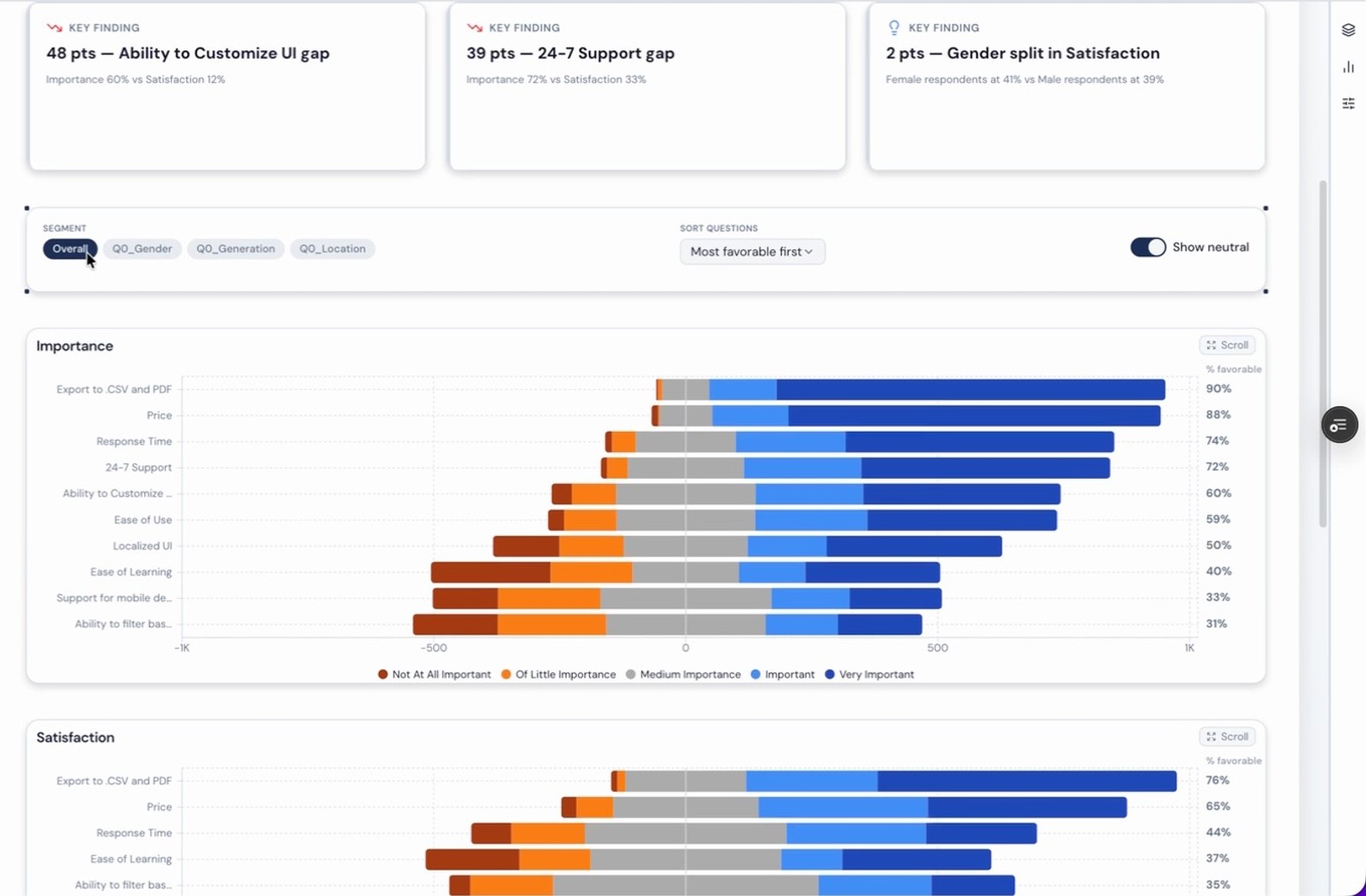Open the 39 pts 24-7 Support gap card
This screenshot has width=1366, height=896.
click(x=647, y=86)
